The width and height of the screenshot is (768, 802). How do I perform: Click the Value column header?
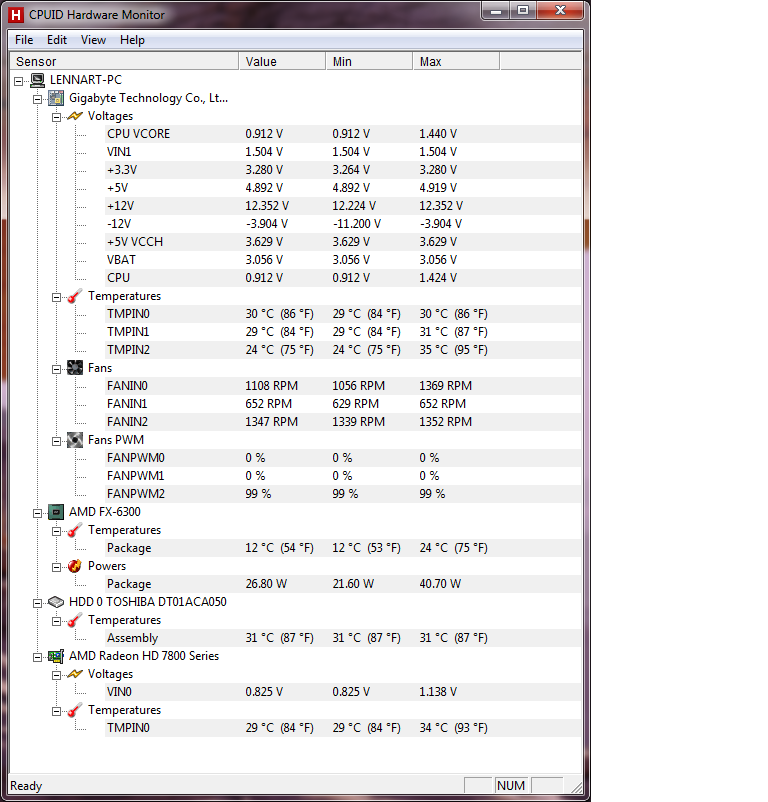click(x=282, y=61)
